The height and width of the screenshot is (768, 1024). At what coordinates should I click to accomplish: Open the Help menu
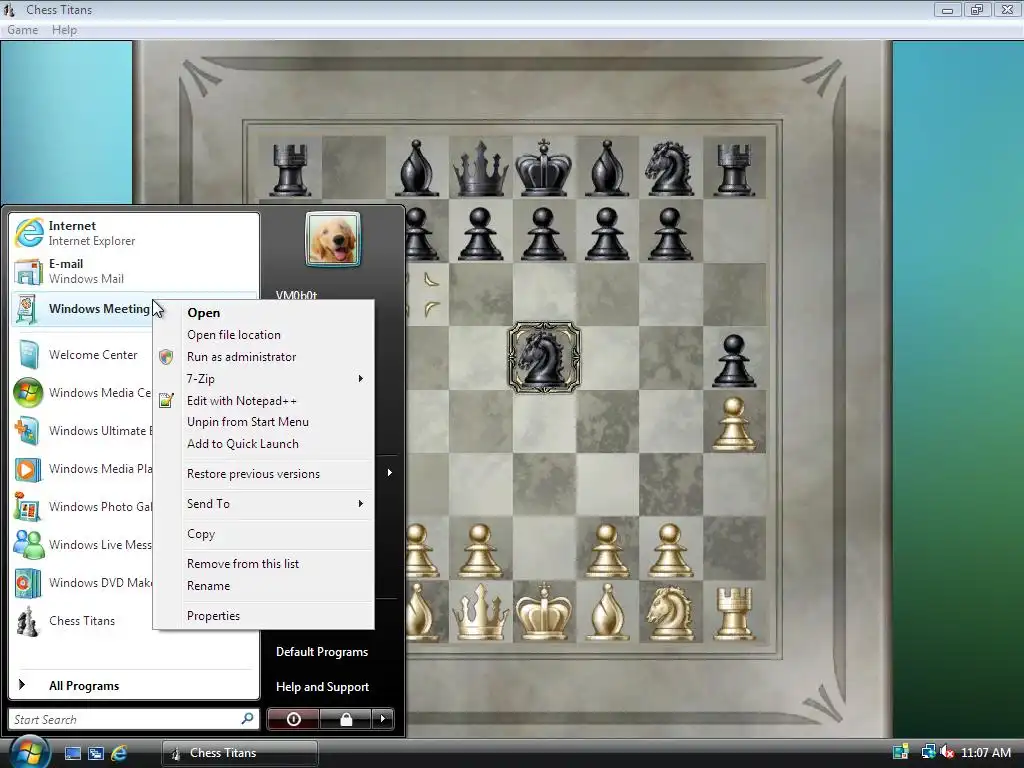(x=64, y=30)
